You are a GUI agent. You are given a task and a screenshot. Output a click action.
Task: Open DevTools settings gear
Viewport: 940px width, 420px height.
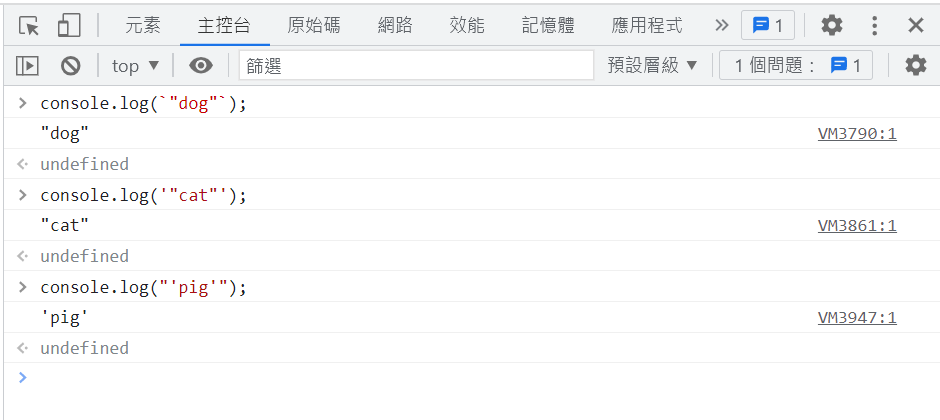tap(831, 25)
